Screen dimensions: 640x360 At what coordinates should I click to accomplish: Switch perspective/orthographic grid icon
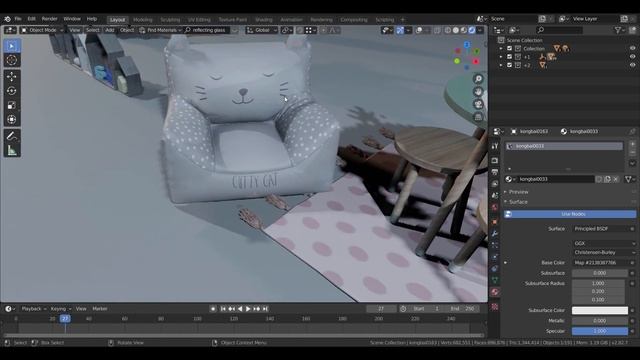[478, 118]
